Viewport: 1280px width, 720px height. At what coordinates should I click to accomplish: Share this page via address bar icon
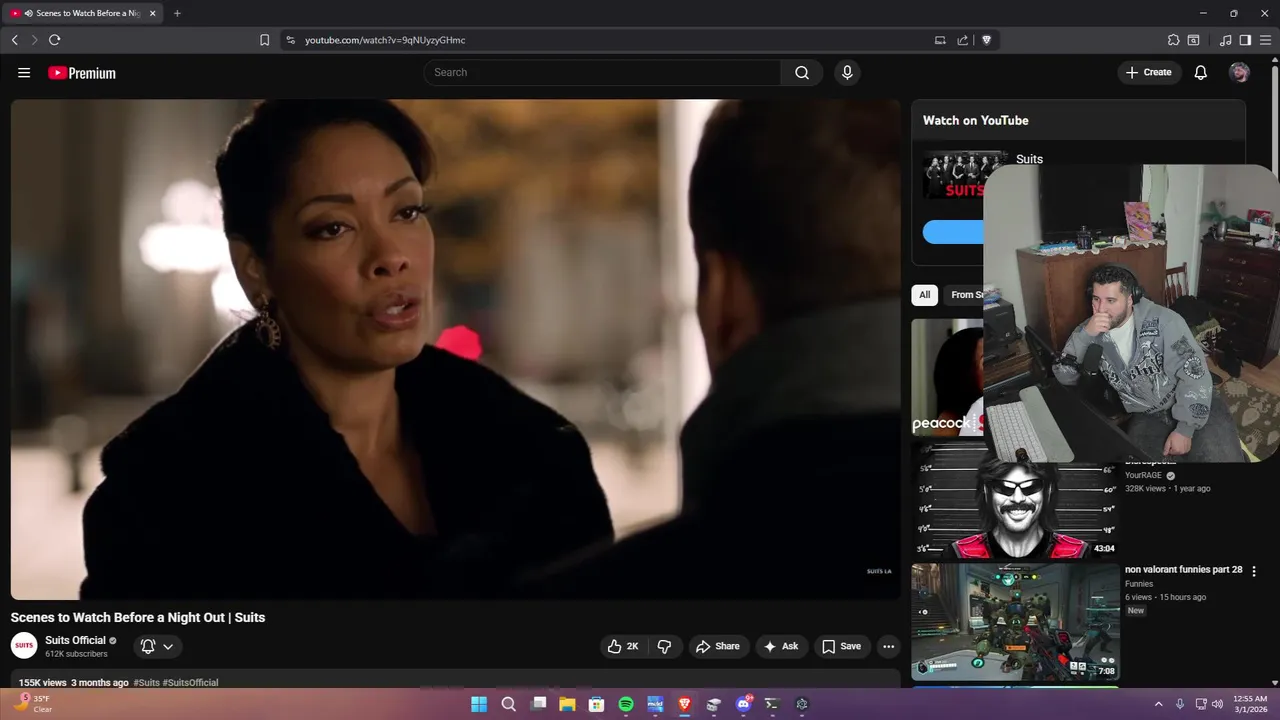tap(963, 40)
